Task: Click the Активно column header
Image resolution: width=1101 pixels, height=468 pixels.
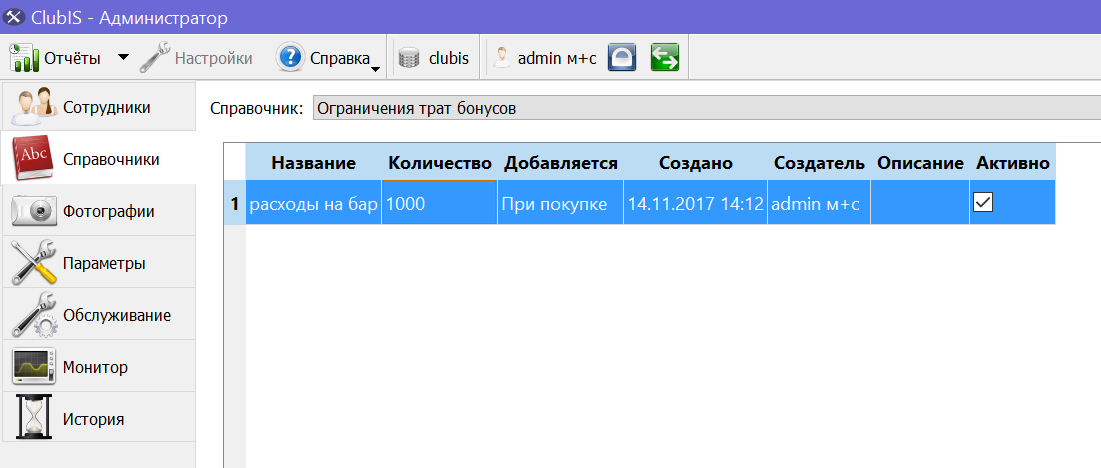Action: [1013, 163]
